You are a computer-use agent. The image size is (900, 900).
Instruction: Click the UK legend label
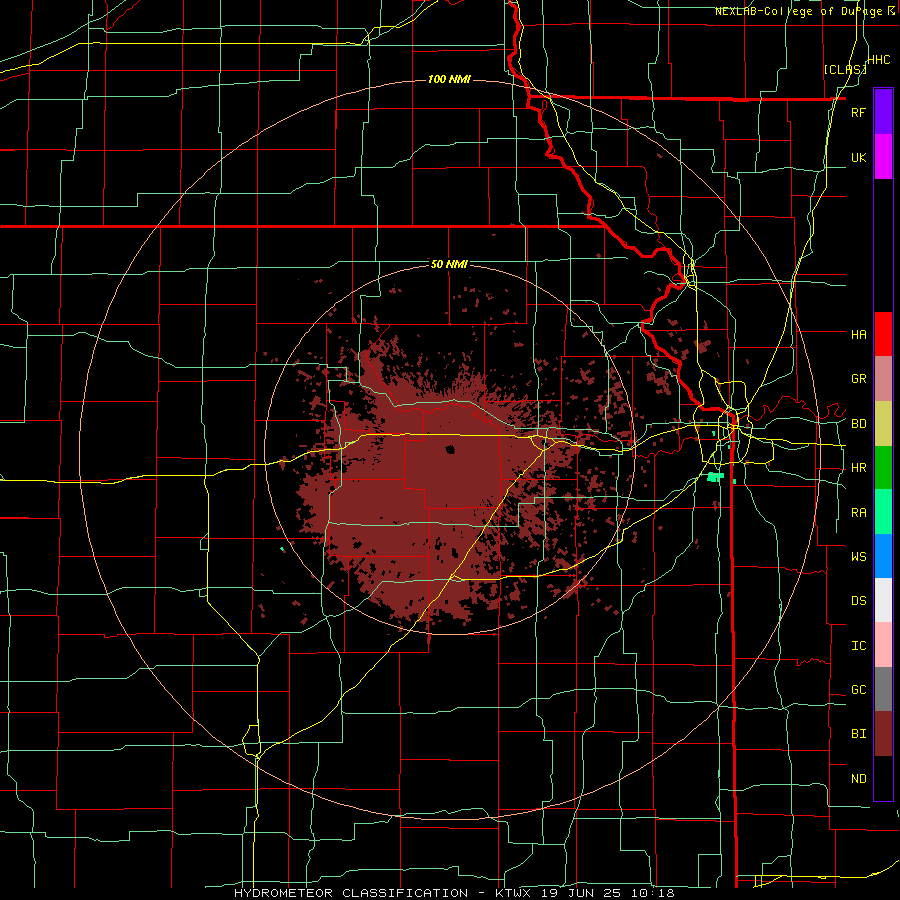tap(858, 158)
